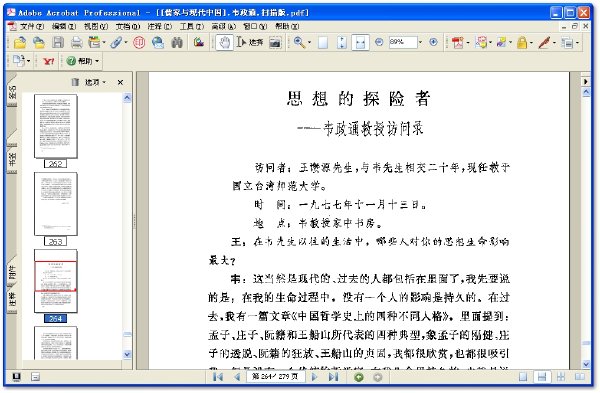The width and height of the screenshot is (600, 393).
Task: Open the 文档 menu
Action: point(128,26)
